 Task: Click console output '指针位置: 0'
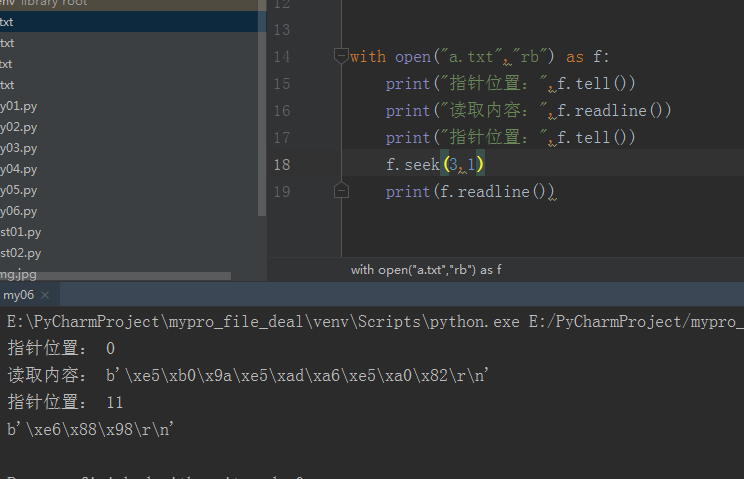pyautogui.click(x=61, y=348)
